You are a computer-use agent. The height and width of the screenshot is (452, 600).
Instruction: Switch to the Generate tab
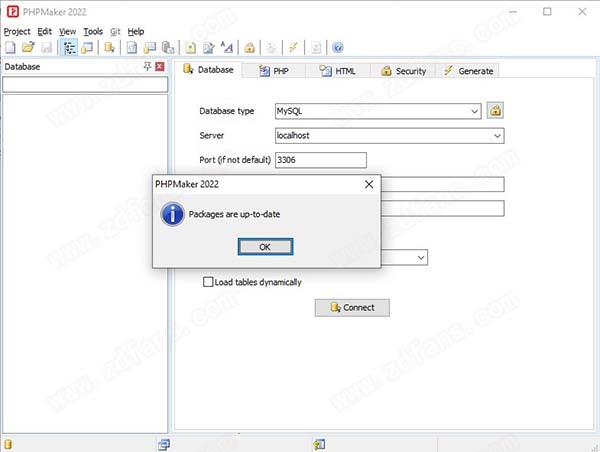(x=468, y=71)
